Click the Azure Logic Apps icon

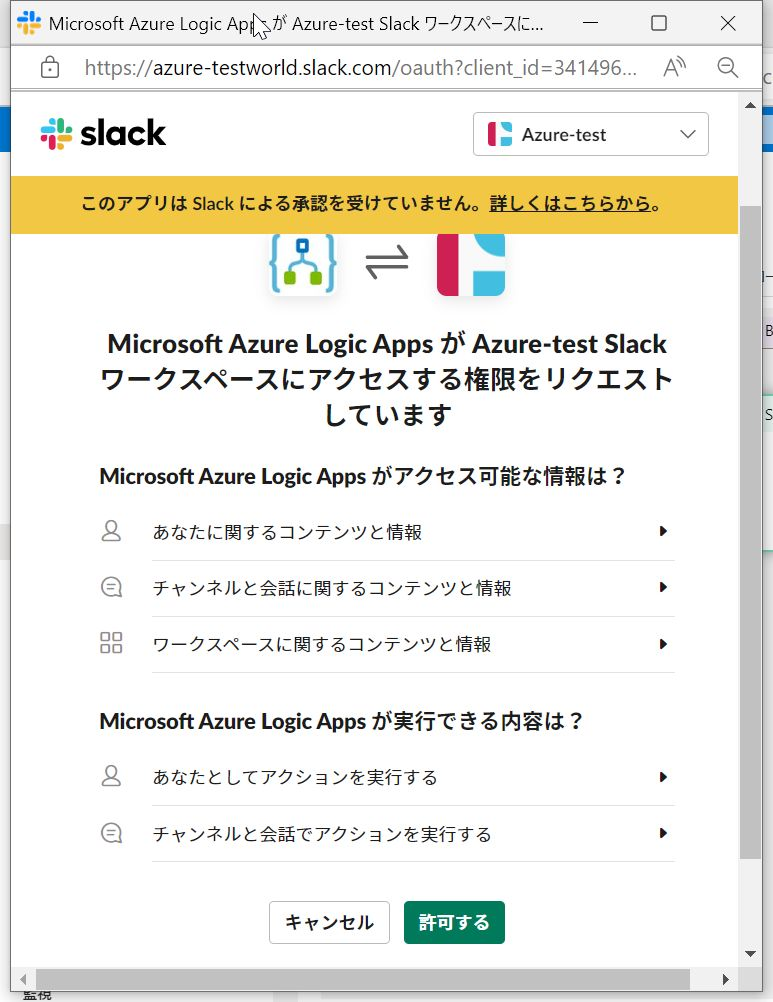click(303, 263)
